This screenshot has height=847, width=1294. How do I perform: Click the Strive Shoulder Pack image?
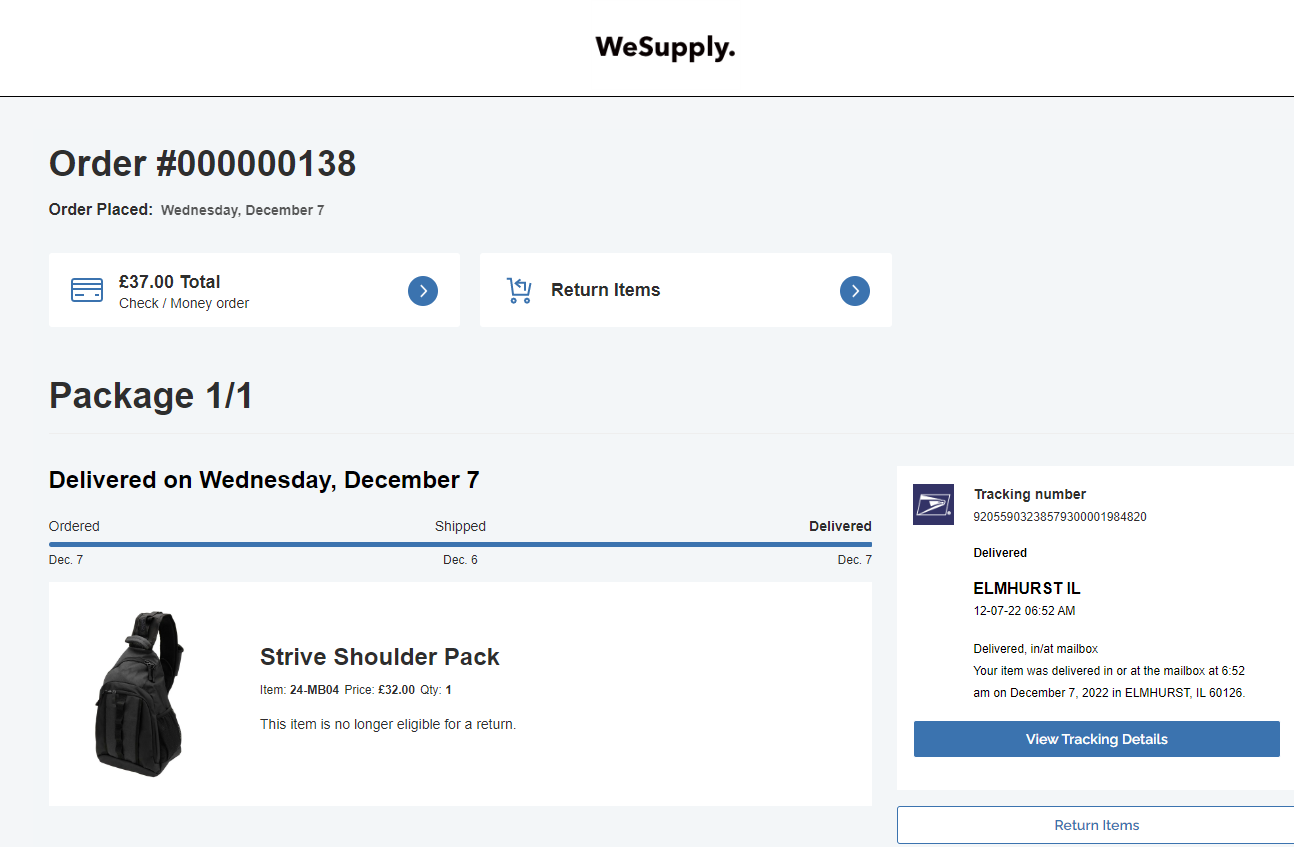point(140,693)
